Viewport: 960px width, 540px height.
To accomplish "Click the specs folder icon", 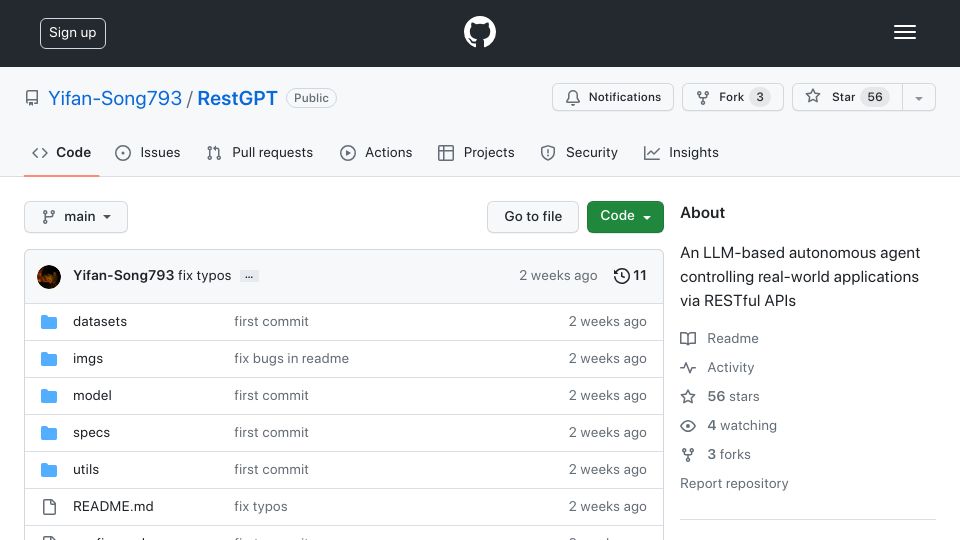I will pos(49,433).
